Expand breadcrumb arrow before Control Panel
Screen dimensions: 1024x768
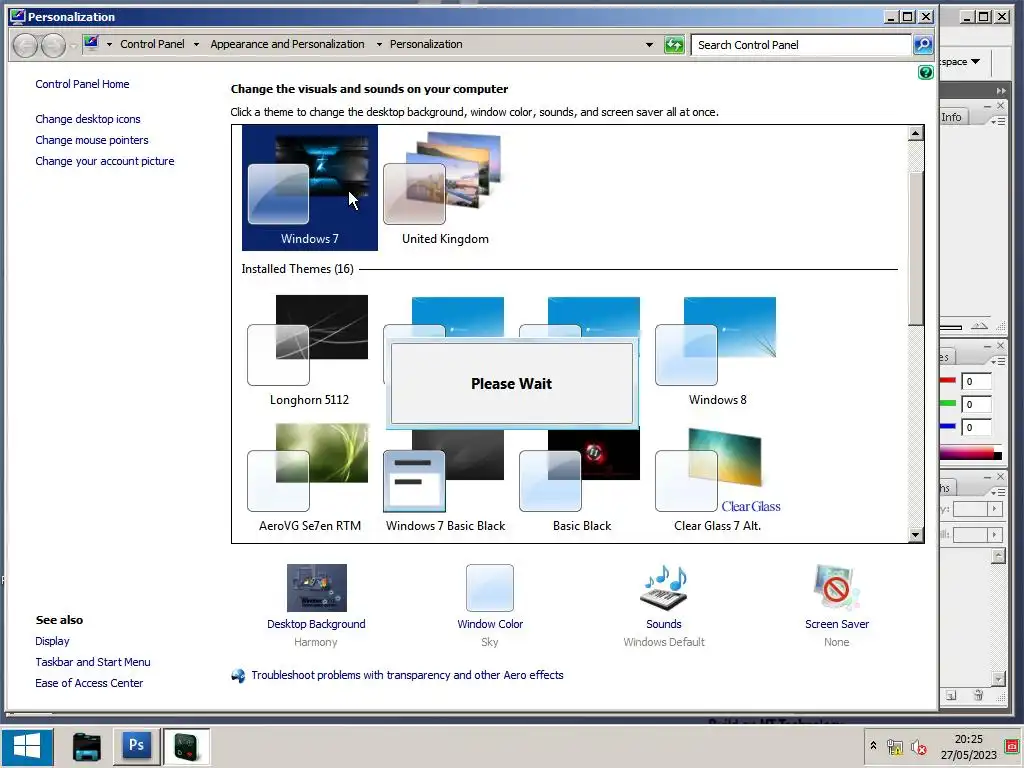(109, 44)
